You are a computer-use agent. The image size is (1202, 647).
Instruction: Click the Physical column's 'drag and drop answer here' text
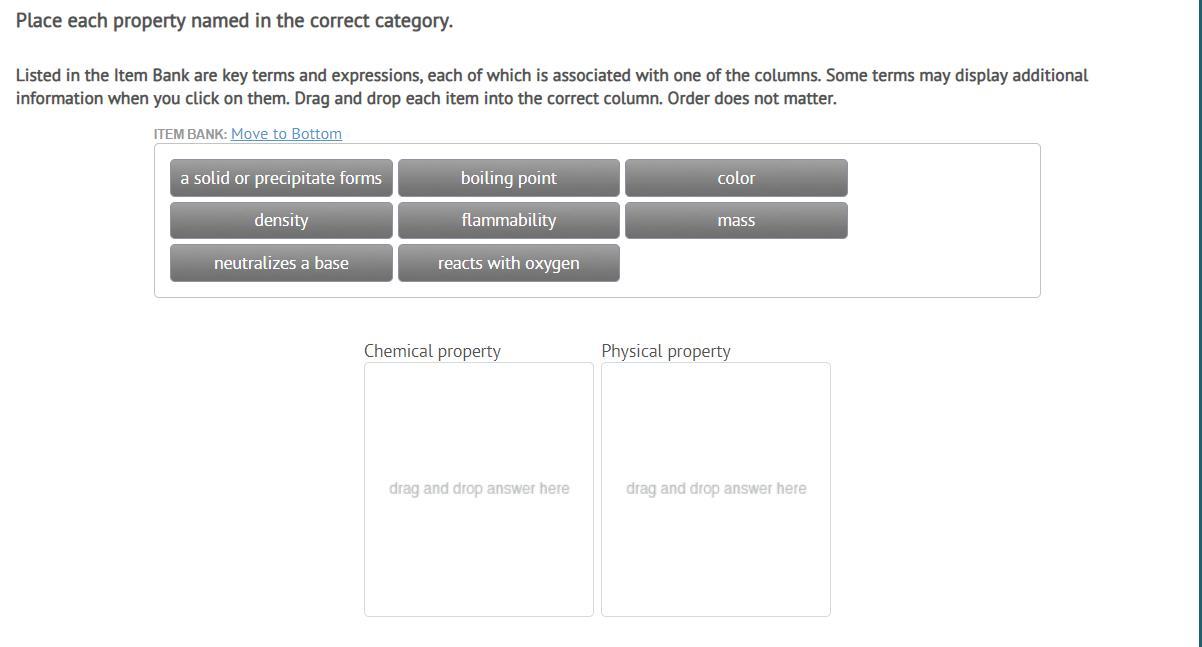(x=716, y=489)
